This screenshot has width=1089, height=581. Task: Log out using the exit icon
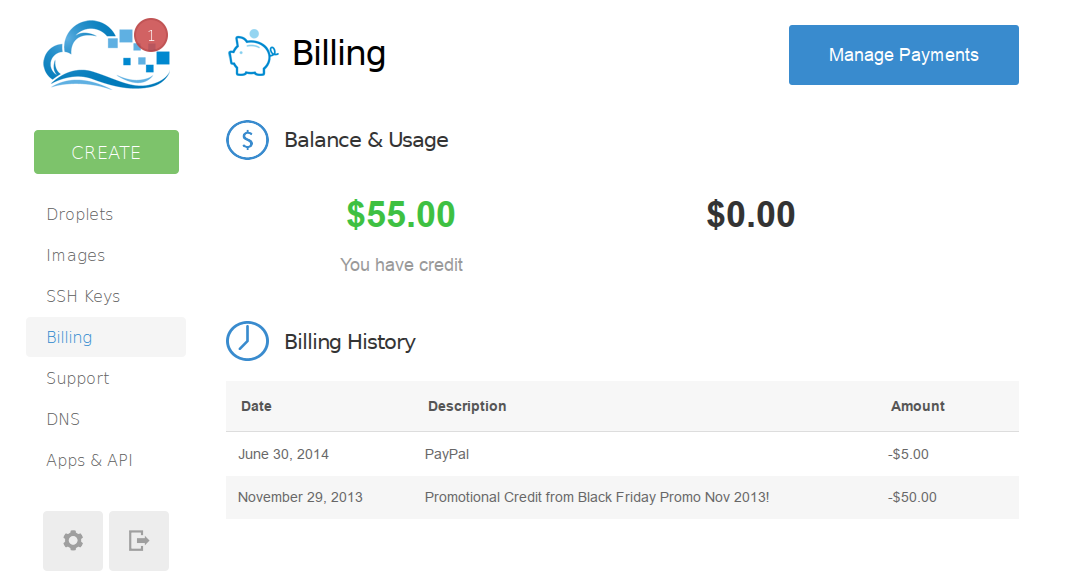pos(139,541)
